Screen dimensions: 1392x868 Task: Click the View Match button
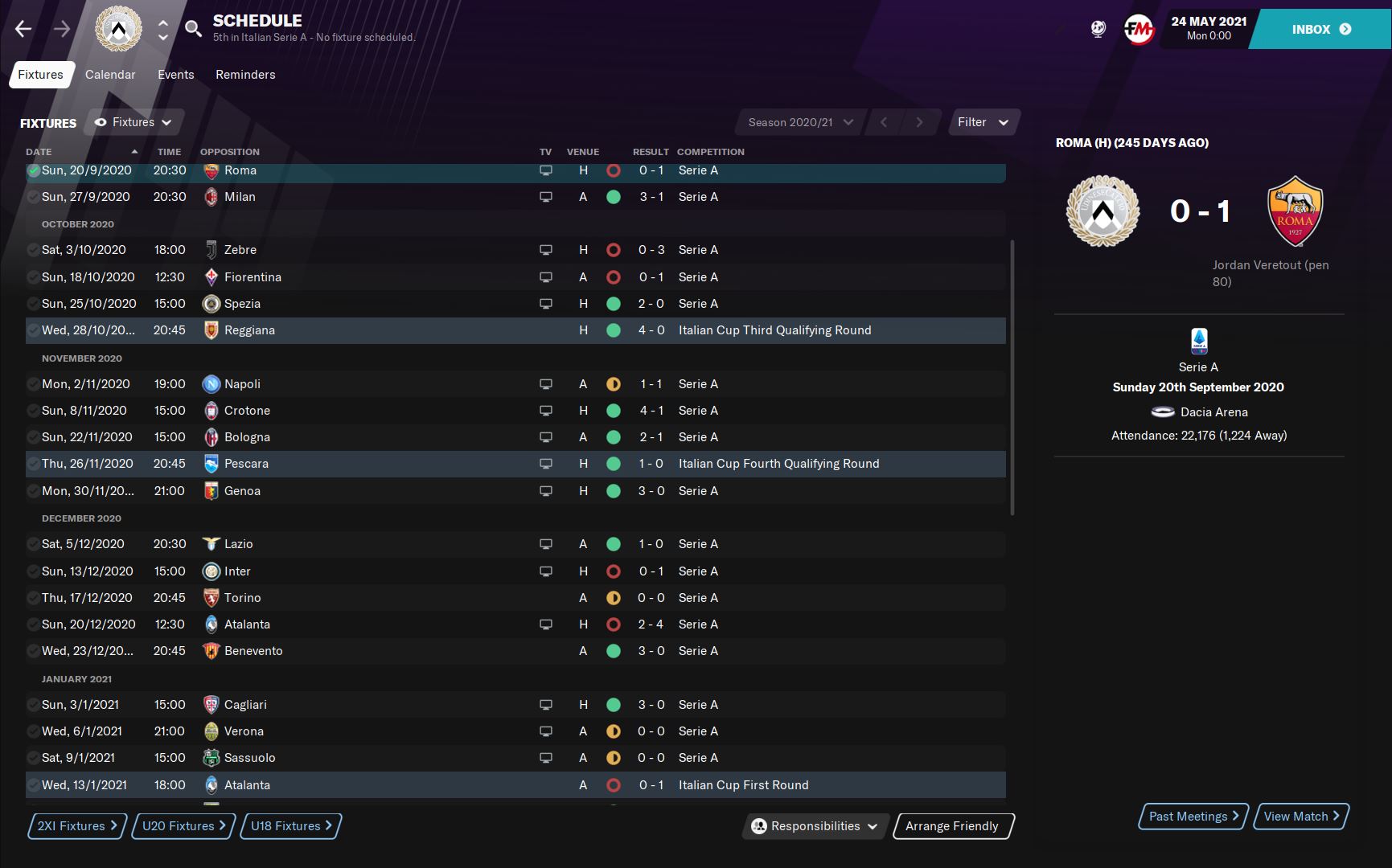pyautogui.click(x=1300, y=817)
